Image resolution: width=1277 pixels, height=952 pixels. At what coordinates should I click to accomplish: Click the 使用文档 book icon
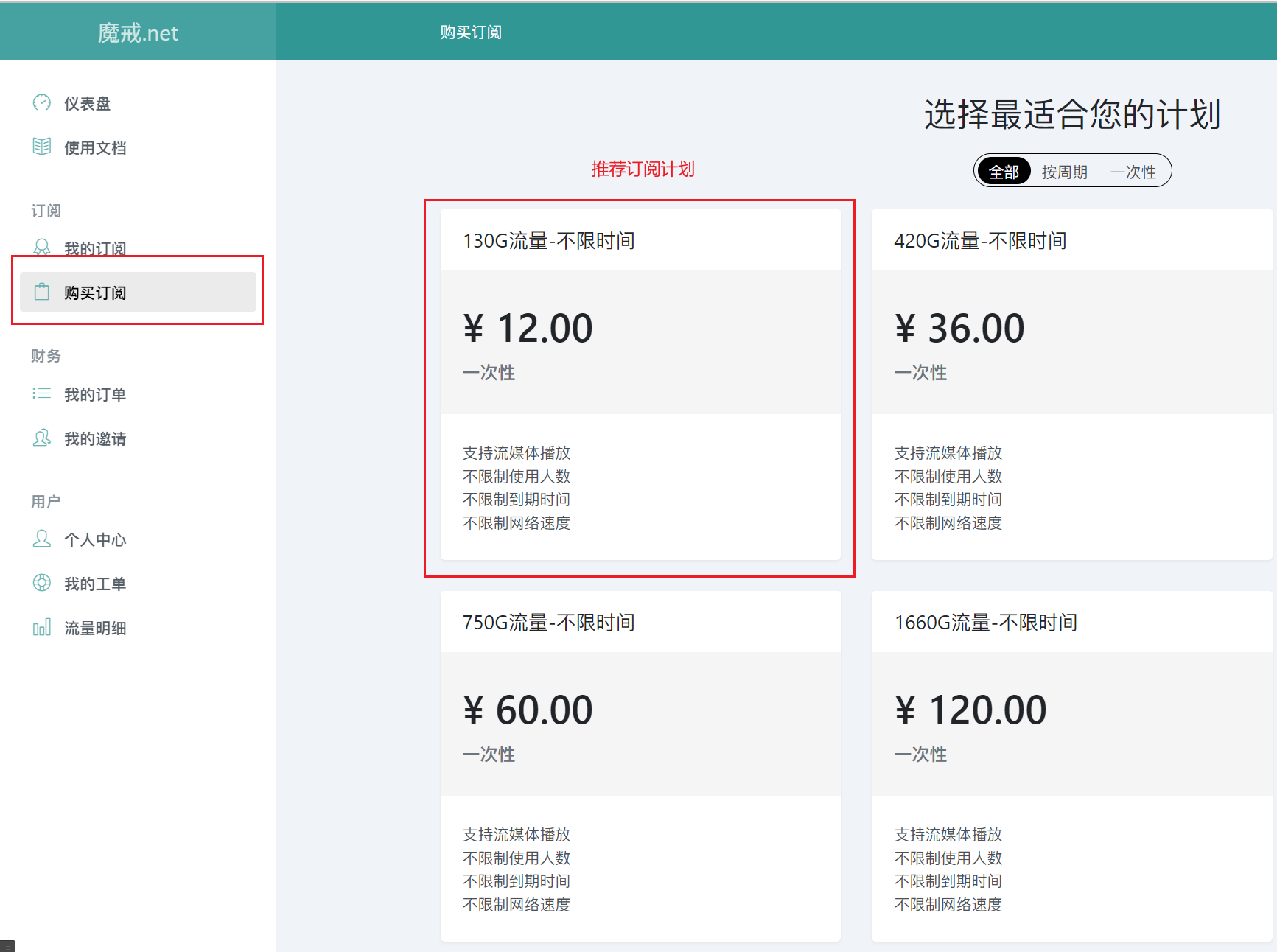pyautogui.click(x=42, y=147)
